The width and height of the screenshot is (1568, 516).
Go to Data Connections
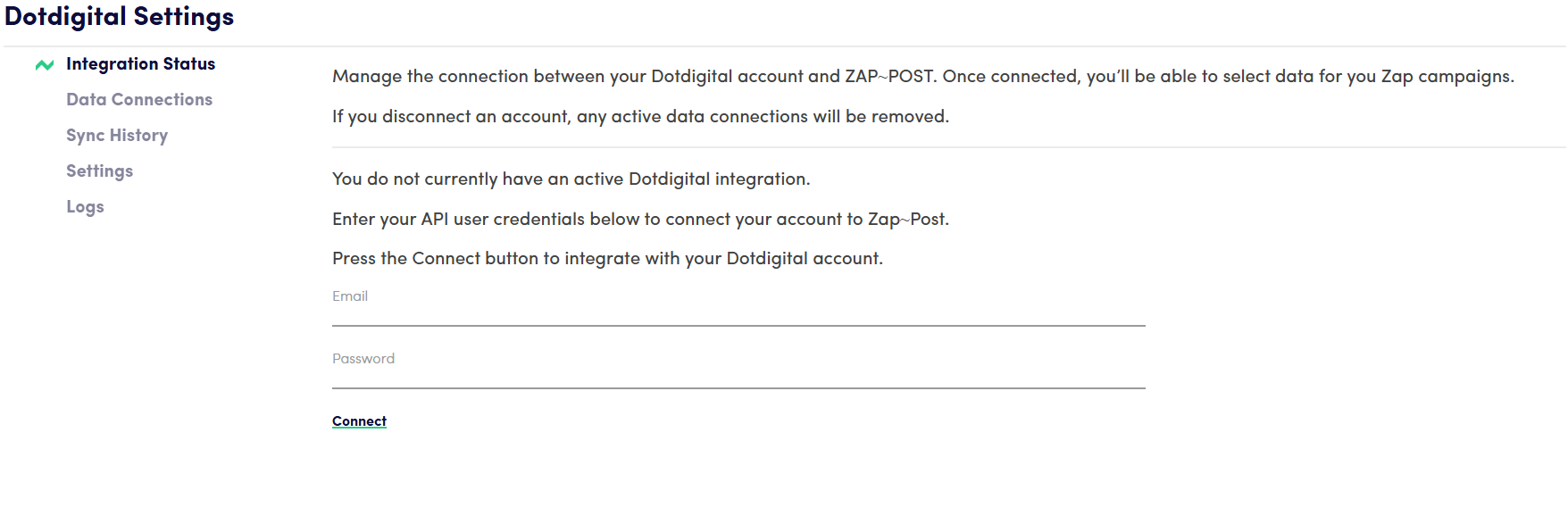click(138, 100)
